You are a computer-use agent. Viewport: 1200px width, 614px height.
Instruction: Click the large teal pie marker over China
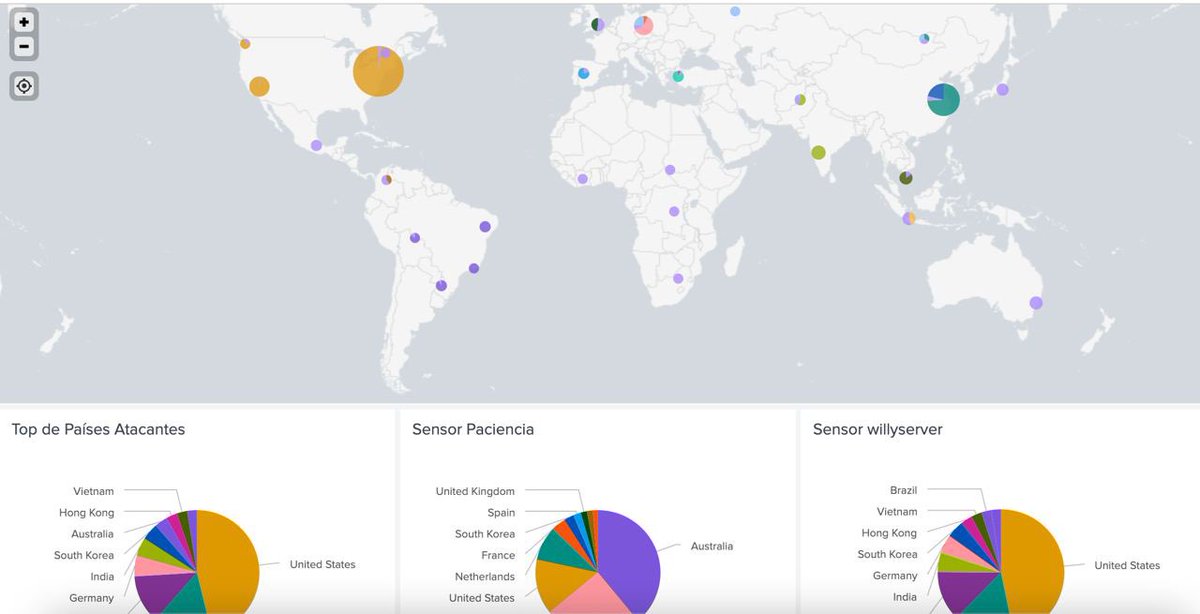coord(943,99)
